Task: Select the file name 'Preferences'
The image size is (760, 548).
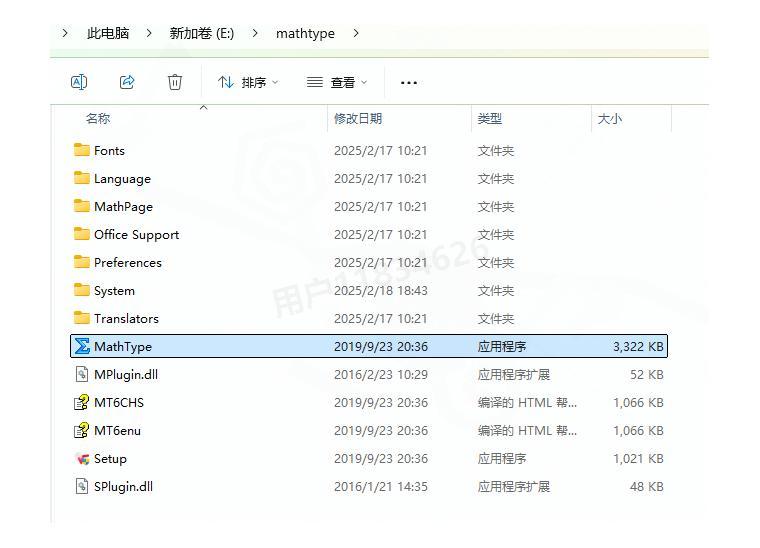Action: pos(127,263)
